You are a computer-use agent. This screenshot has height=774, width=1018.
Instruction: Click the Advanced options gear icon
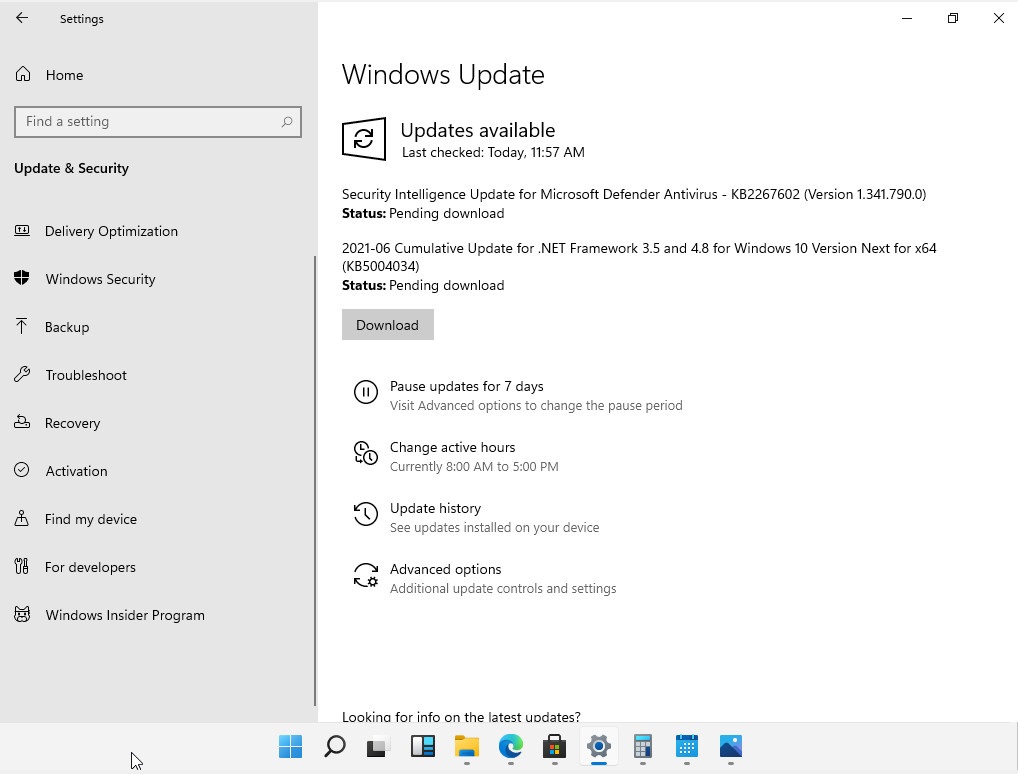click(366, 575)
